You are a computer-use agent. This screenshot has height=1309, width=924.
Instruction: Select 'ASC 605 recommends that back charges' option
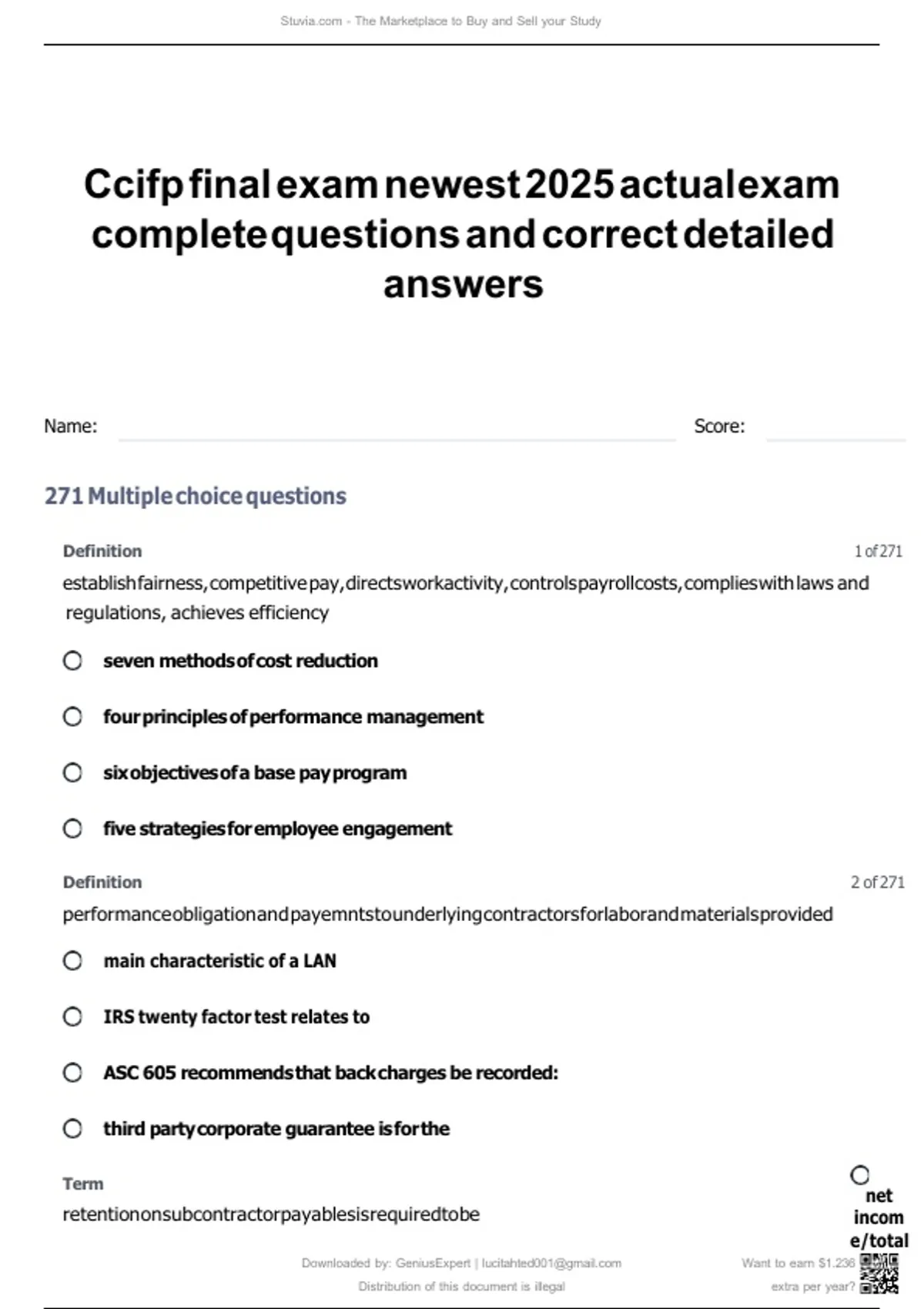point(72,1073)
